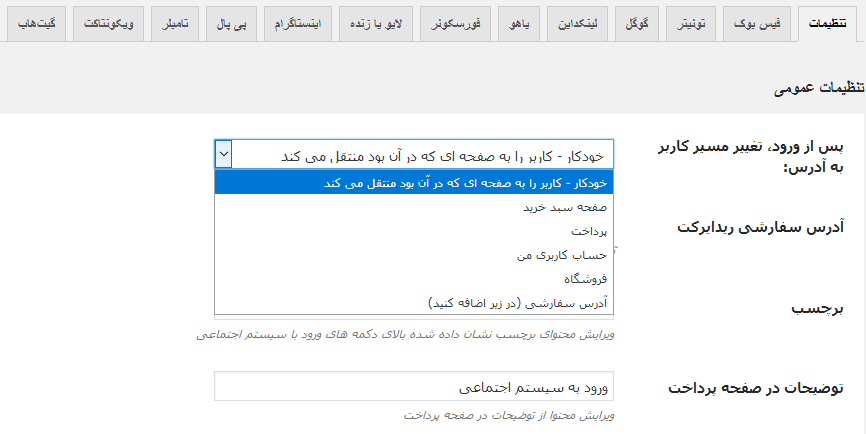This screenshot has height=434, width=866.
Task: Choose فروشگاه from the dropdown list
Action: coord(414,279)
